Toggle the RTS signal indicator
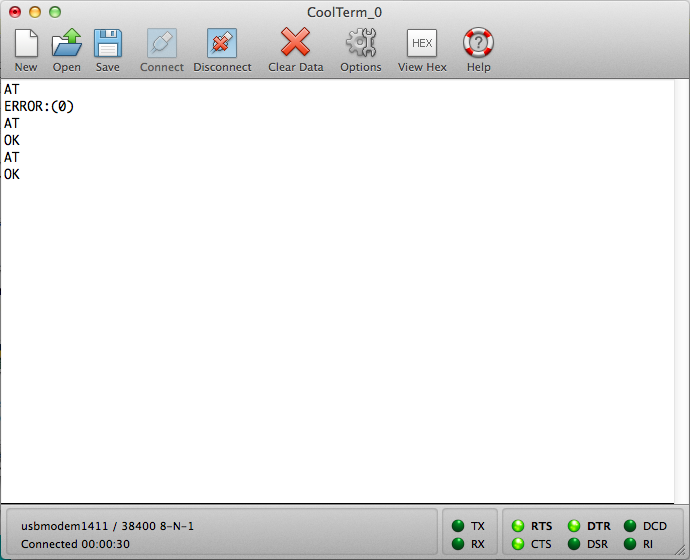690x560 pixels. pos(518,526)
